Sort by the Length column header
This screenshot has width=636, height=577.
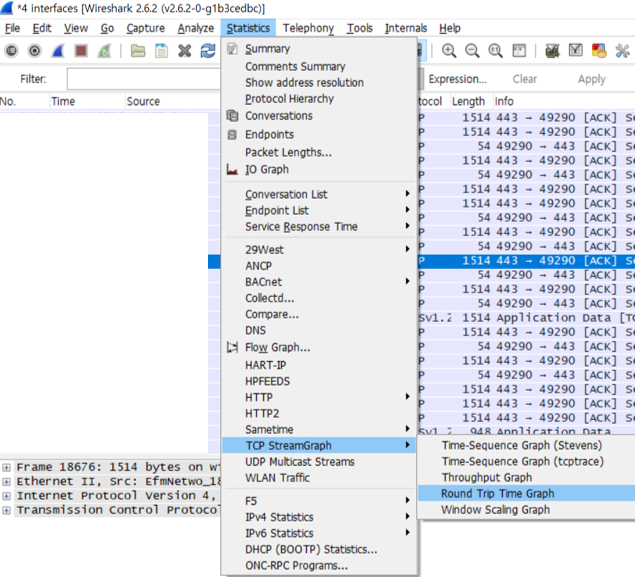468,101
